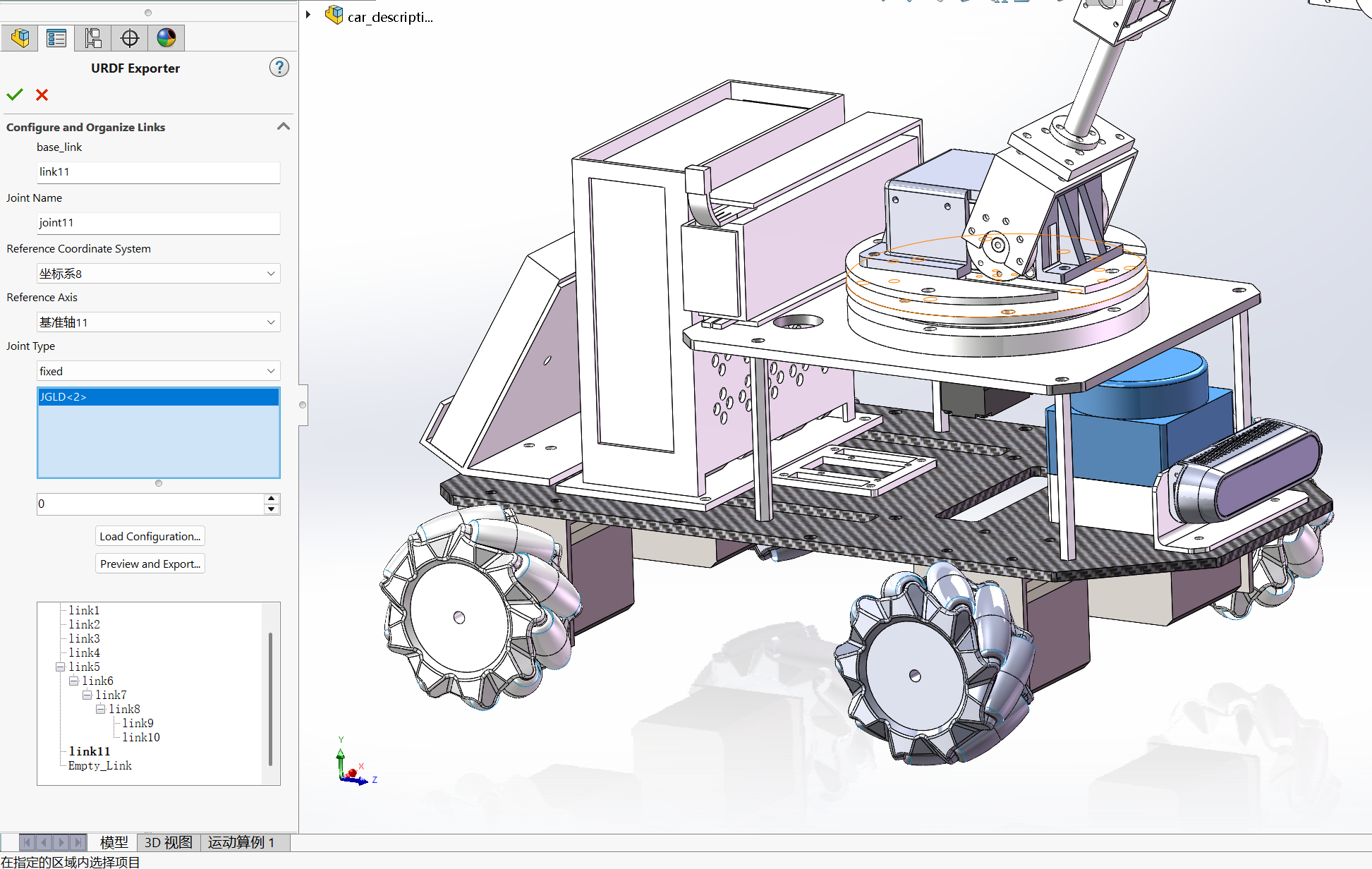Collapse the Configure and Organize Links section

[x=284, y=126]
